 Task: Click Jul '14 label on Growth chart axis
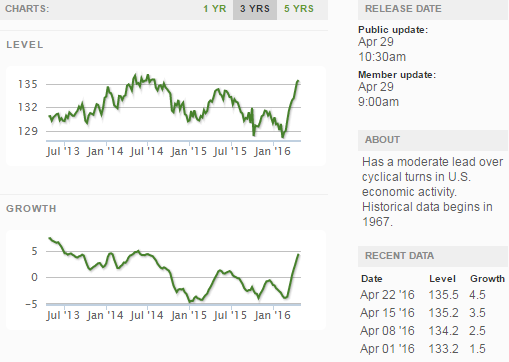pyautogui.click(x=147, y=315)
